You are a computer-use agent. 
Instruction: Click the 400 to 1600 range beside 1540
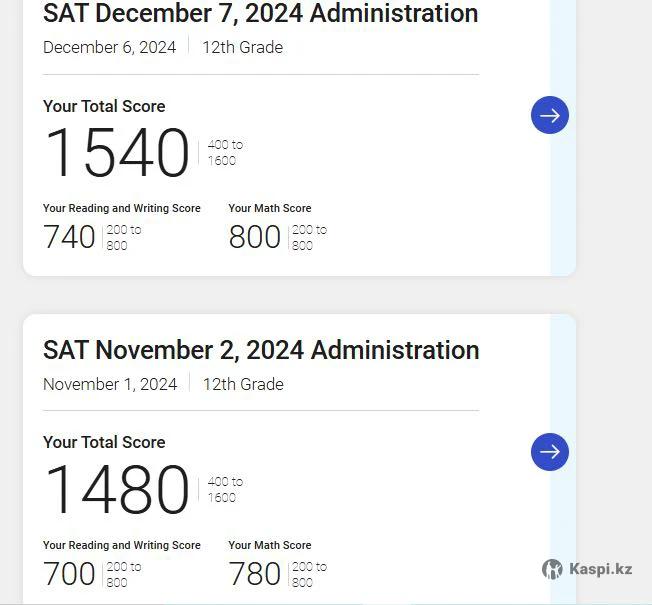click(225, 153)
